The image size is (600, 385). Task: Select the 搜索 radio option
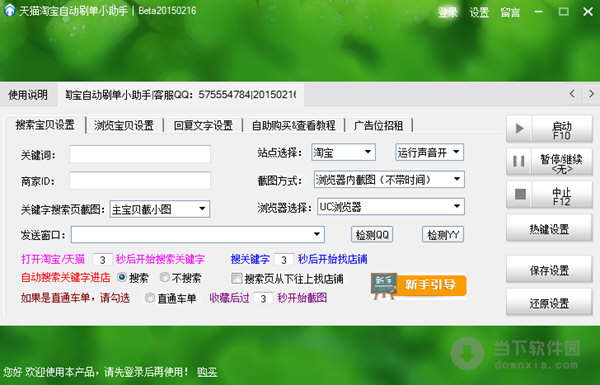(122, 277)
